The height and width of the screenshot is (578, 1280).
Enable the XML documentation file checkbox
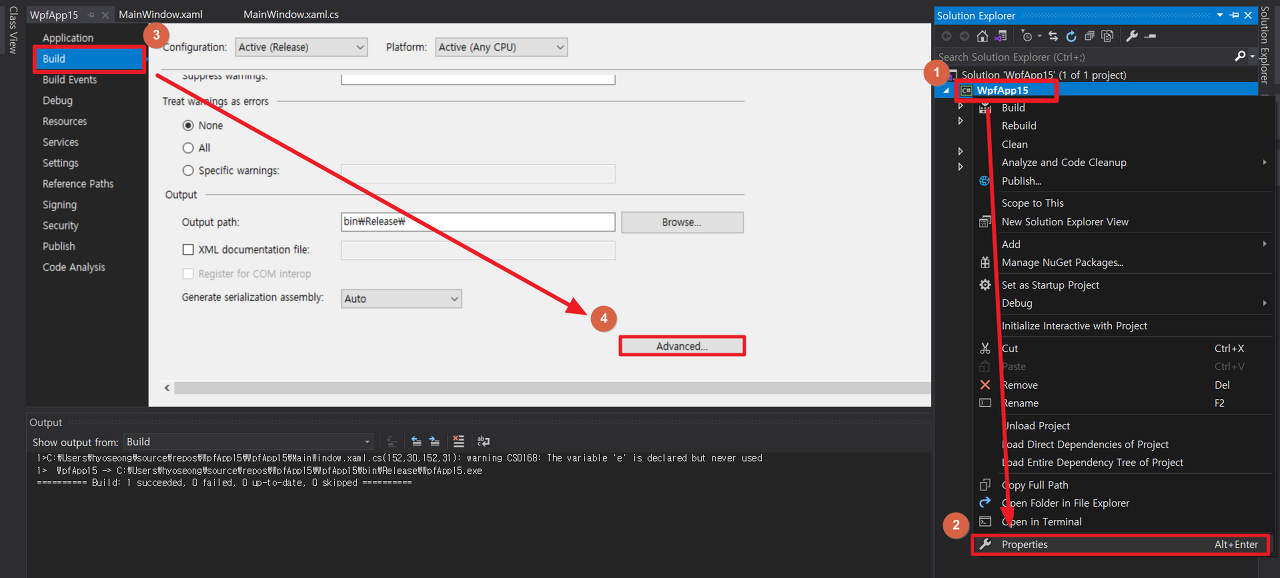(188, 250)
